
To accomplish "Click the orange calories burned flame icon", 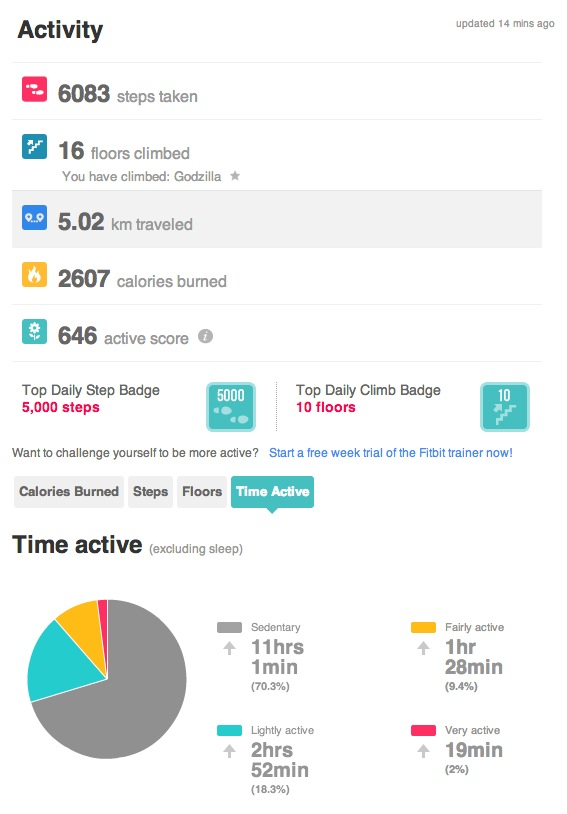I will click(34, 275).
